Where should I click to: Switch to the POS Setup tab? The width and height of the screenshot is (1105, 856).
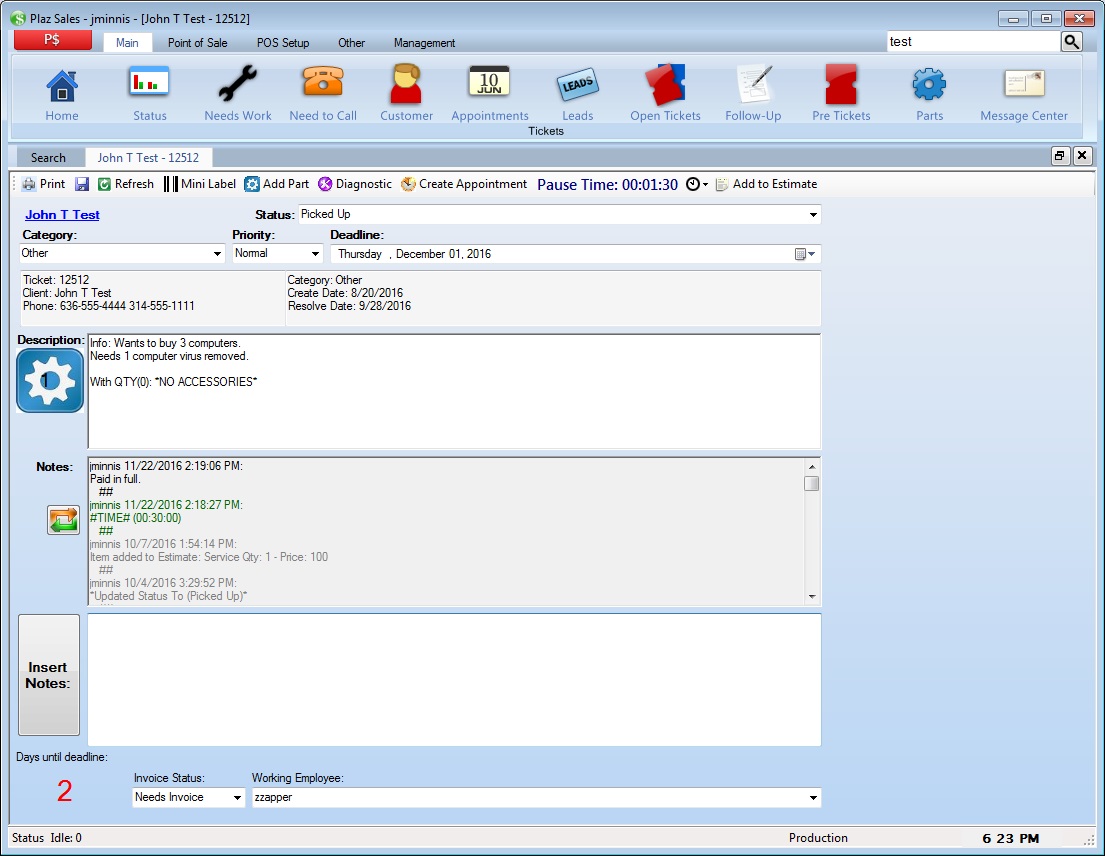pos(283,42)
